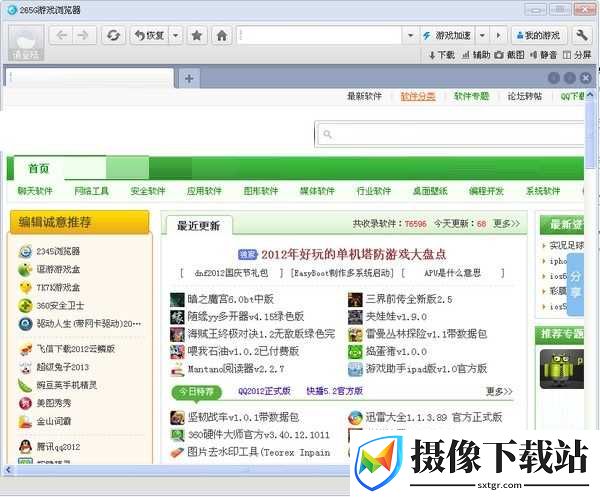
Task: Click the right arrow expander in toolbar
Action: pos(498,36)
